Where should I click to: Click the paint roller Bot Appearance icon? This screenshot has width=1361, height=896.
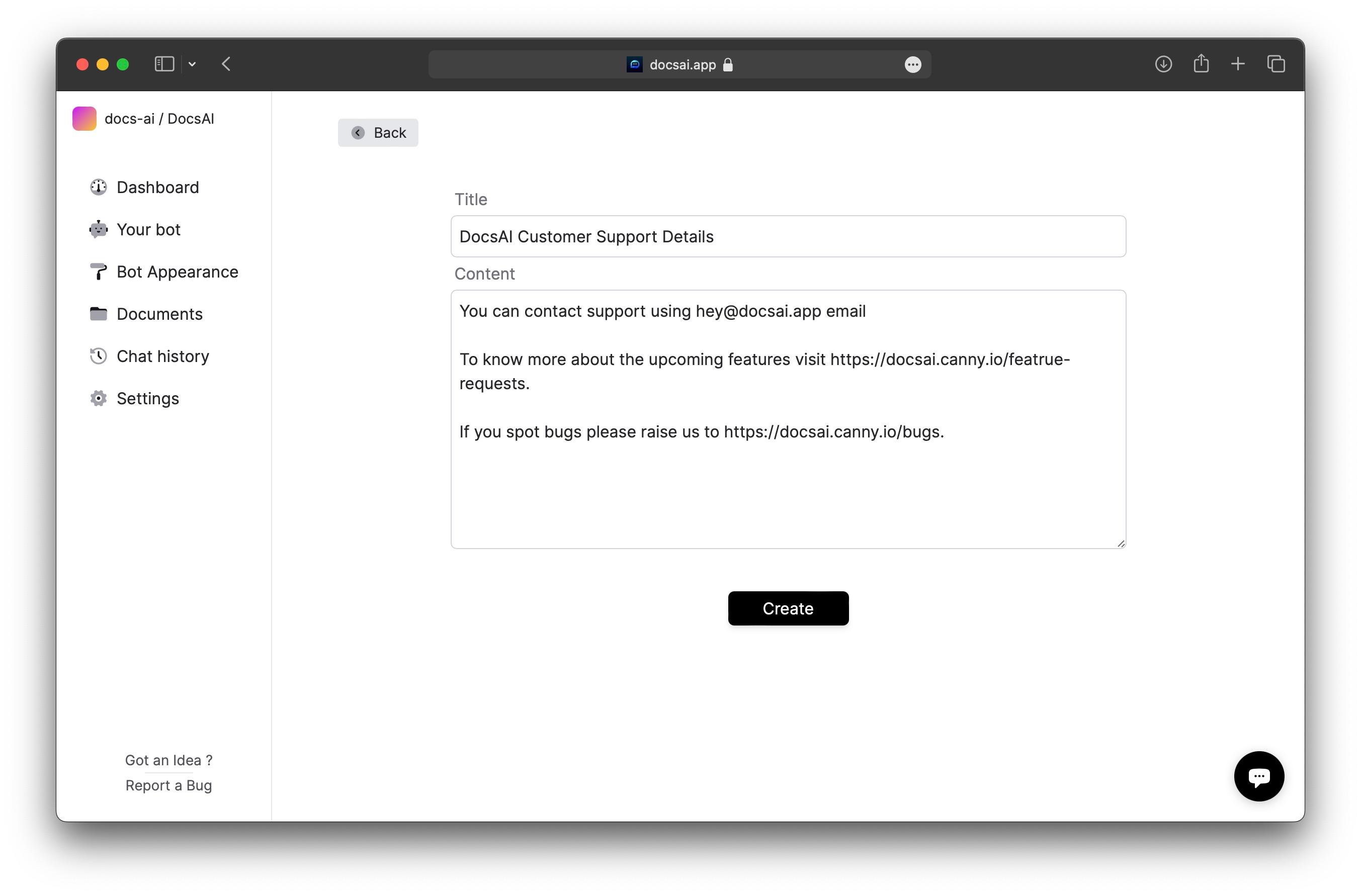click(x=99, y=272)
